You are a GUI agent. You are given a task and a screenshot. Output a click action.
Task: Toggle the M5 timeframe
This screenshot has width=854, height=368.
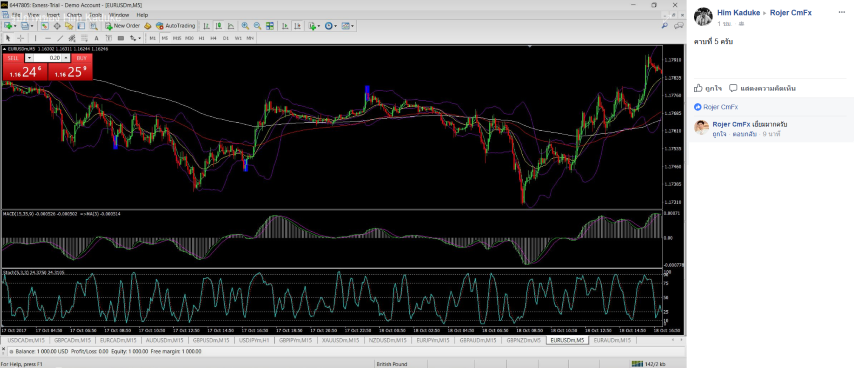point(164,38)
